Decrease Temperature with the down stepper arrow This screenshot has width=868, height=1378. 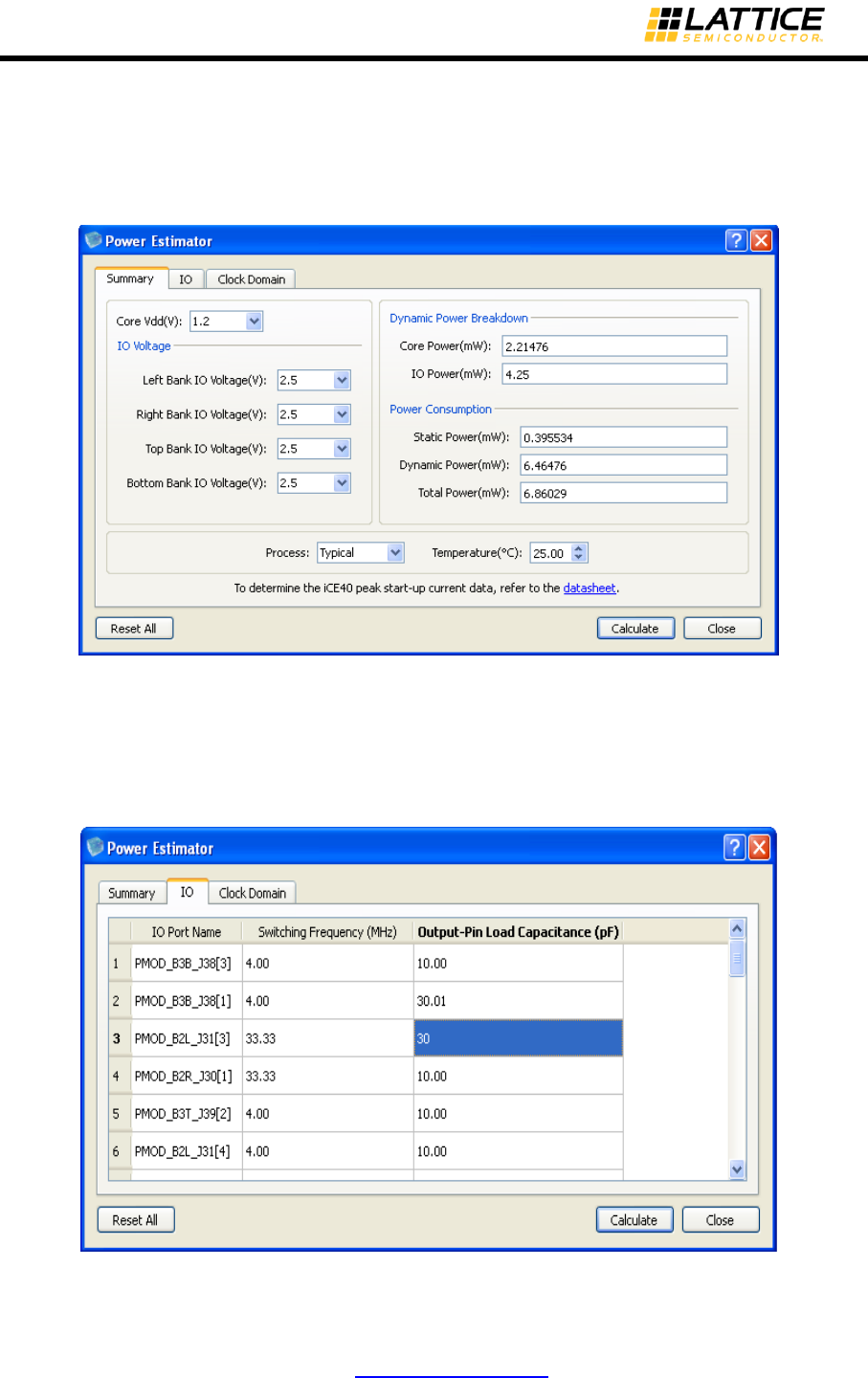pyautogui.click(x=579, y=558)
